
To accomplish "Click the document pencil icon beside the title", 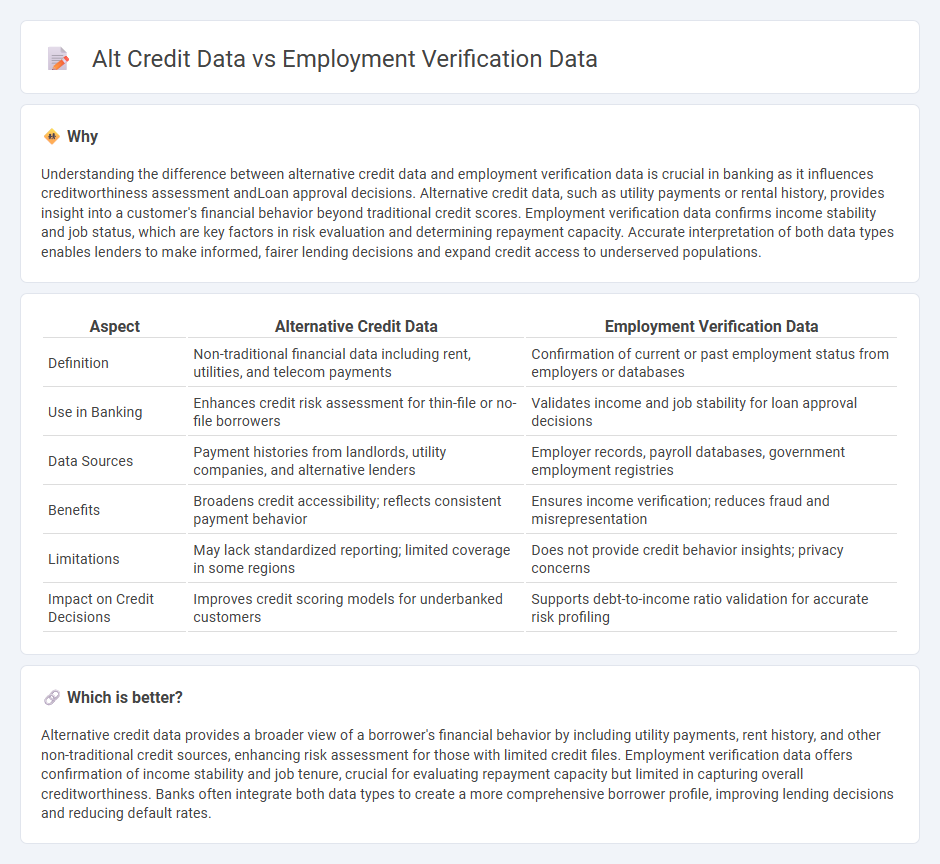I will point(58,59).
